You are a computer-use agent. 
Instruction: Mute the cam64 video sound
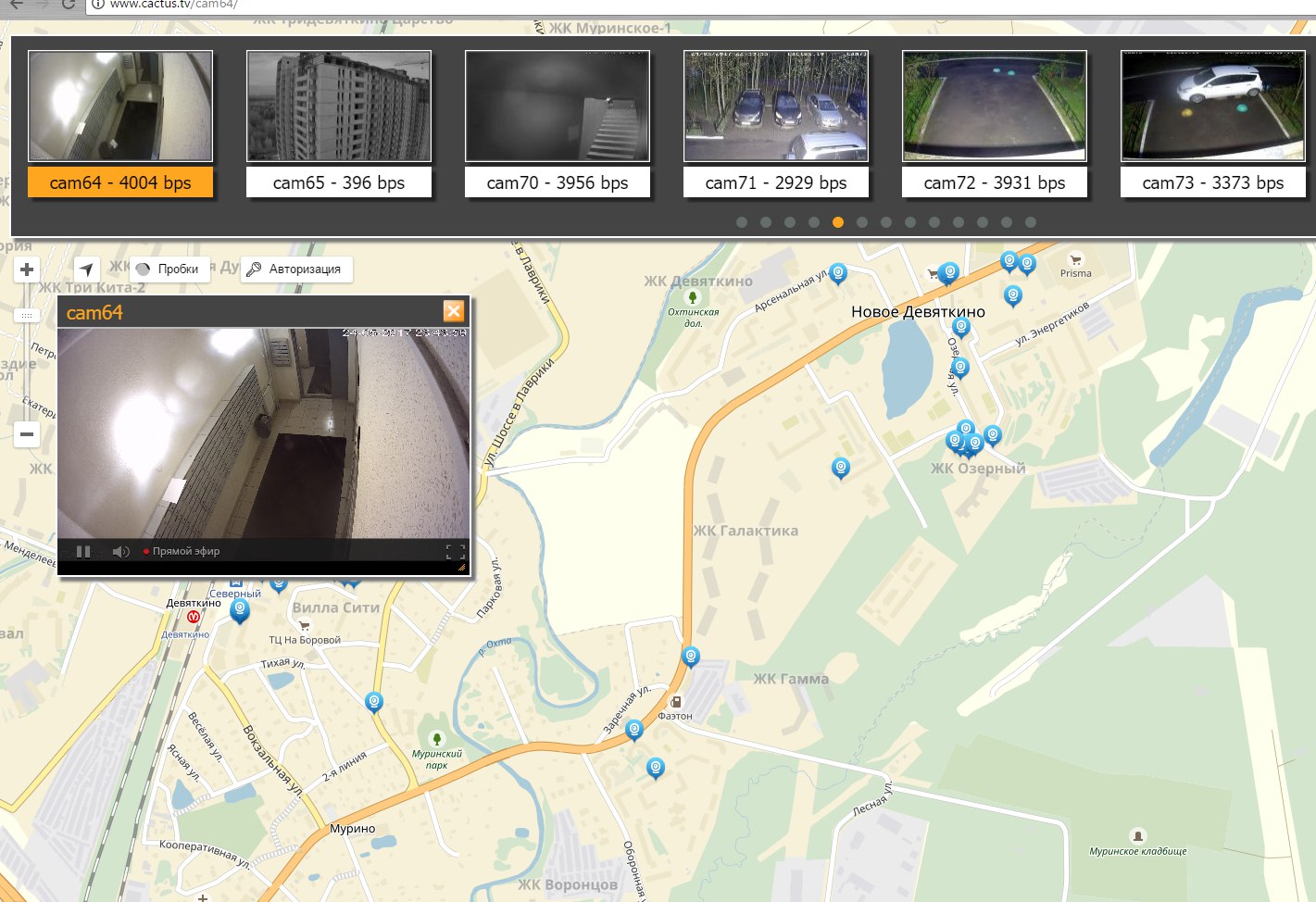click(x=120, y=552)
